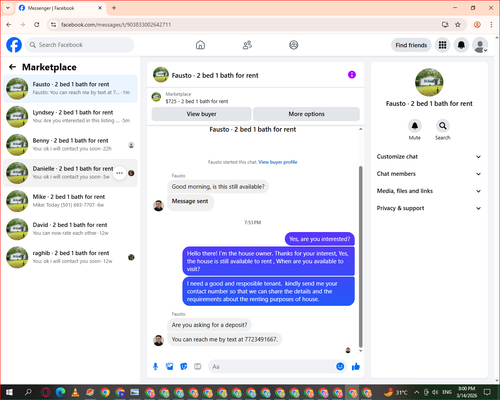Click the Find friends button
Image resolution: width=500 pixels, height=400 pixels.
point(411,45)
